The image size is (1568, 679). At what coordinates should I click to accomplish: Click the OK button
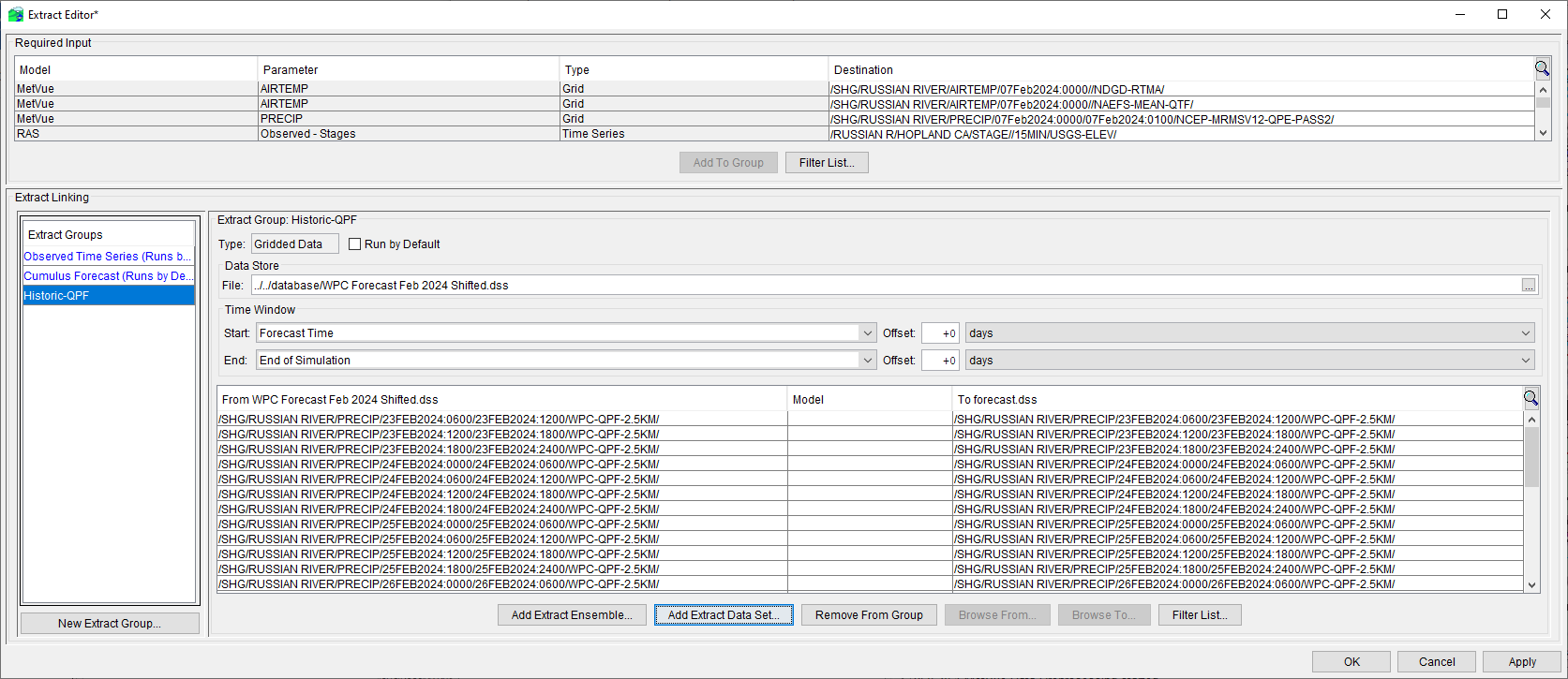point(1351,661)
